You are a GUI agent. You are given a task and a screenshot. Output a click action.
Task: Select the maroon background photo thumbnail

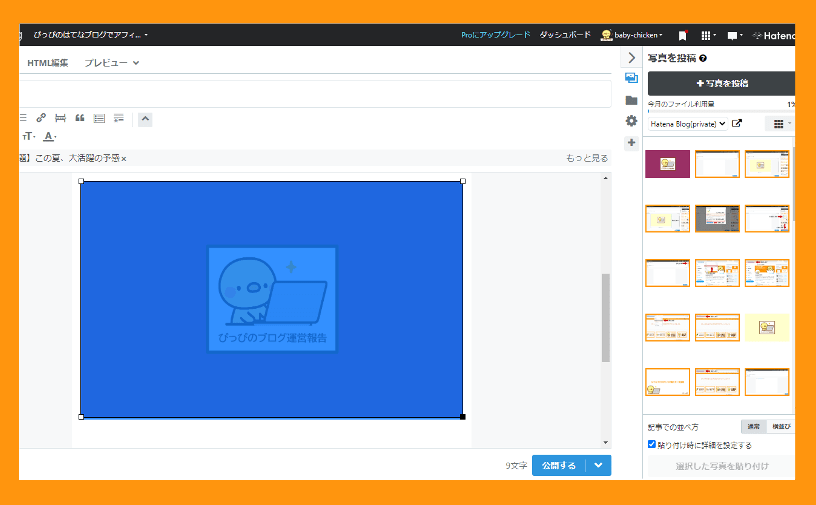667,164
